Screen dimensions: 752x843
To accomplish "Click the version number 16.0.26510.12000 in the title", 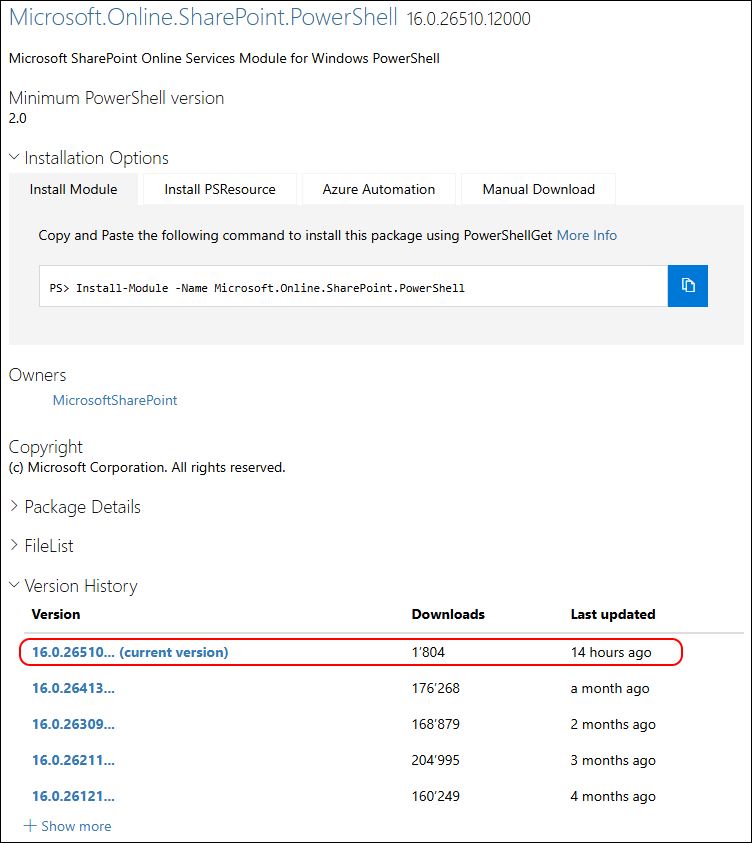I will pos(469,19).
